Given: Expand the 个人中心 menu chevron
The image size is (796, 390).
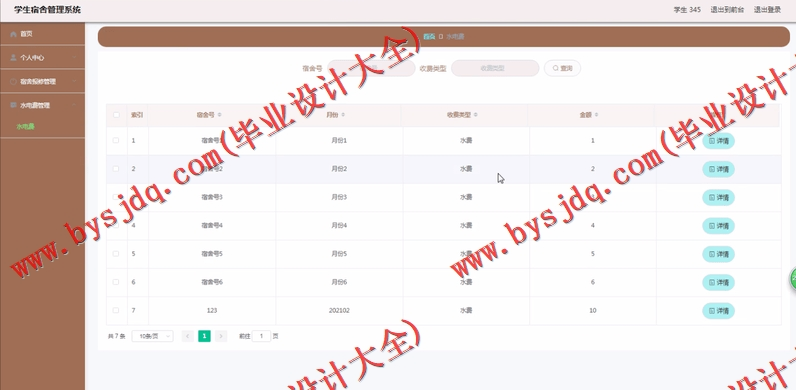Looking at the screenshot, I should [75, 58].
